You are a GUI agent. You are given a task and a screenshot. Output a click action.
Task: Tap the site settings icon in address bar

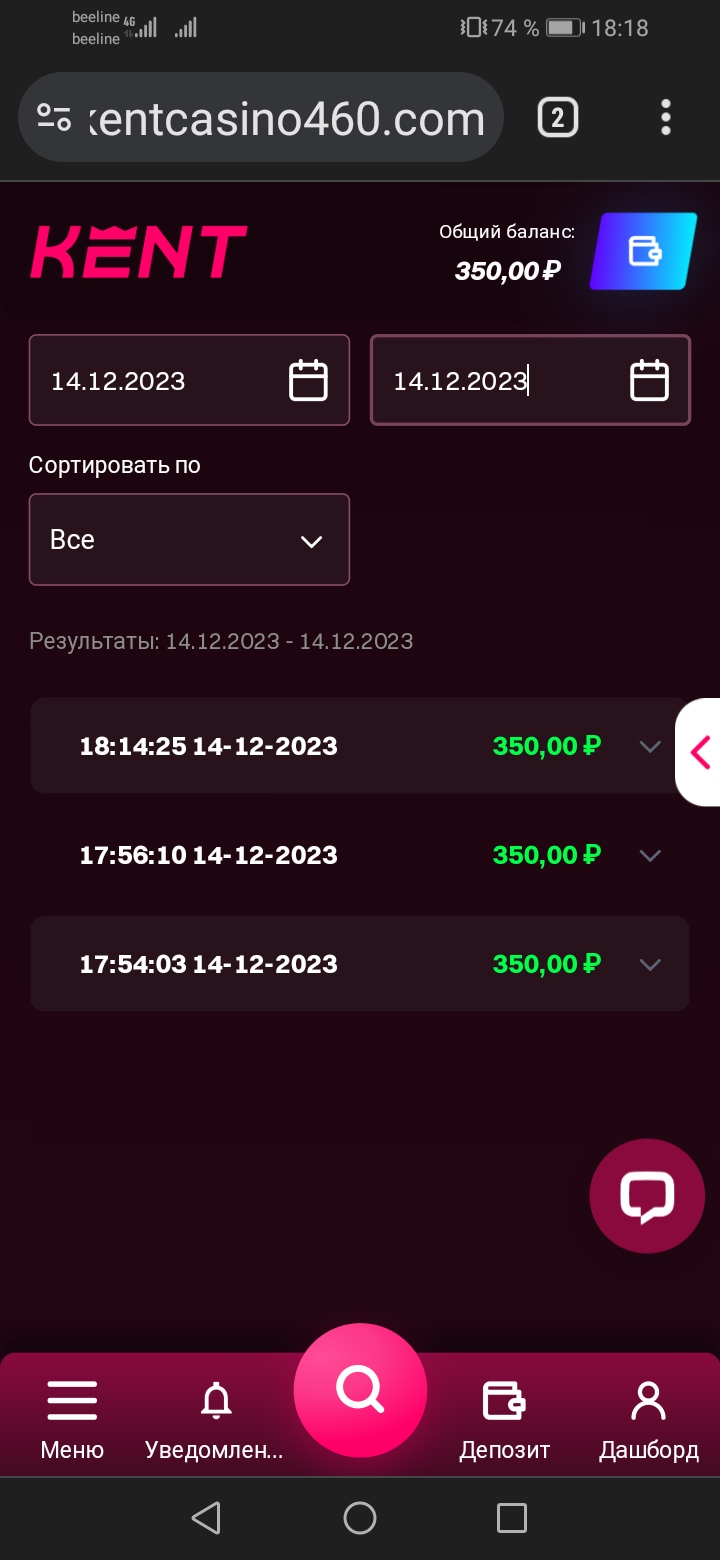[x=54, y=118]
